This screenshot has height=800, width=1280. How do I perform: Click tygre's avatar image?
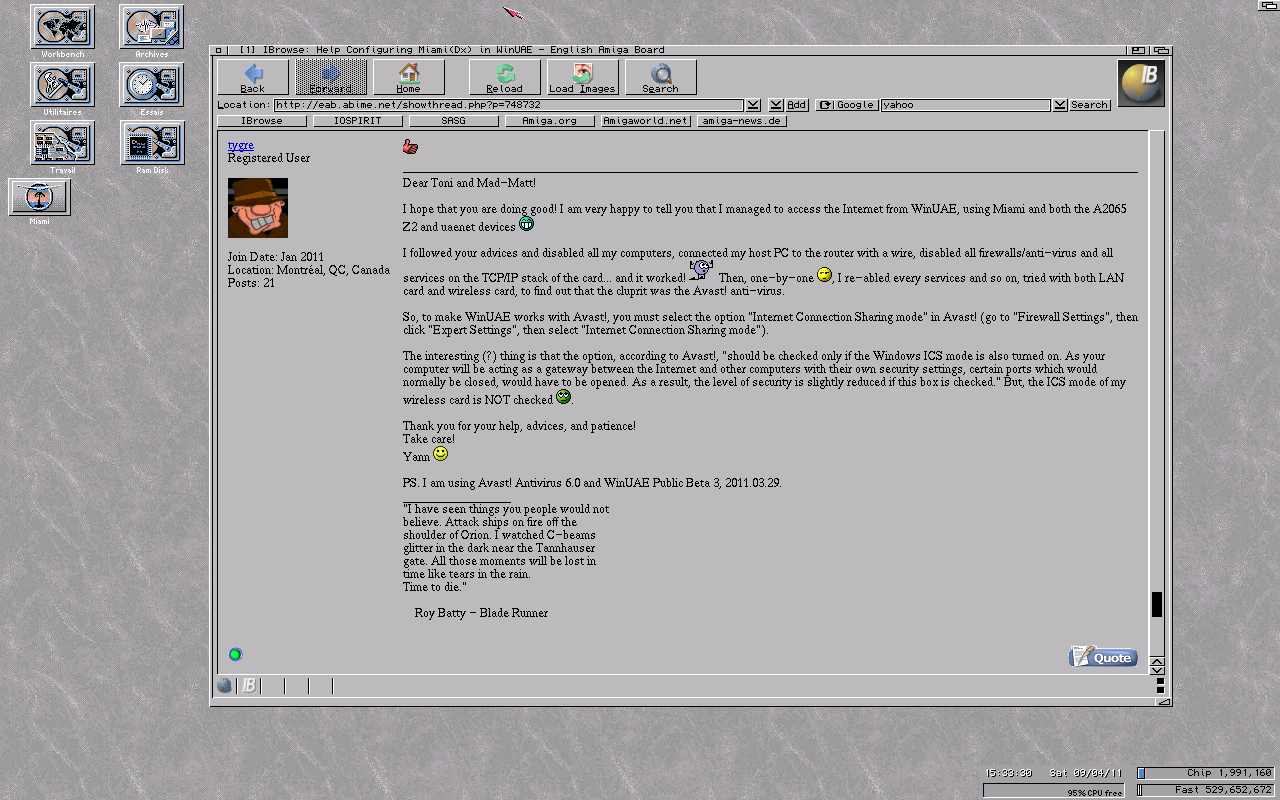click(x=258, y=208)
